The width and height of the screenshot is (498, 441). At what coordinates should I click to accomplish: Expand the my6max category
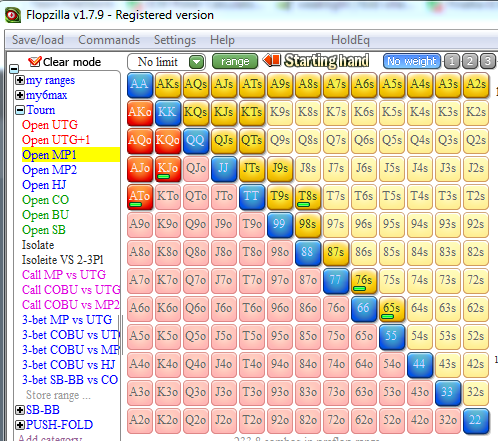click(x=20, y=95)
